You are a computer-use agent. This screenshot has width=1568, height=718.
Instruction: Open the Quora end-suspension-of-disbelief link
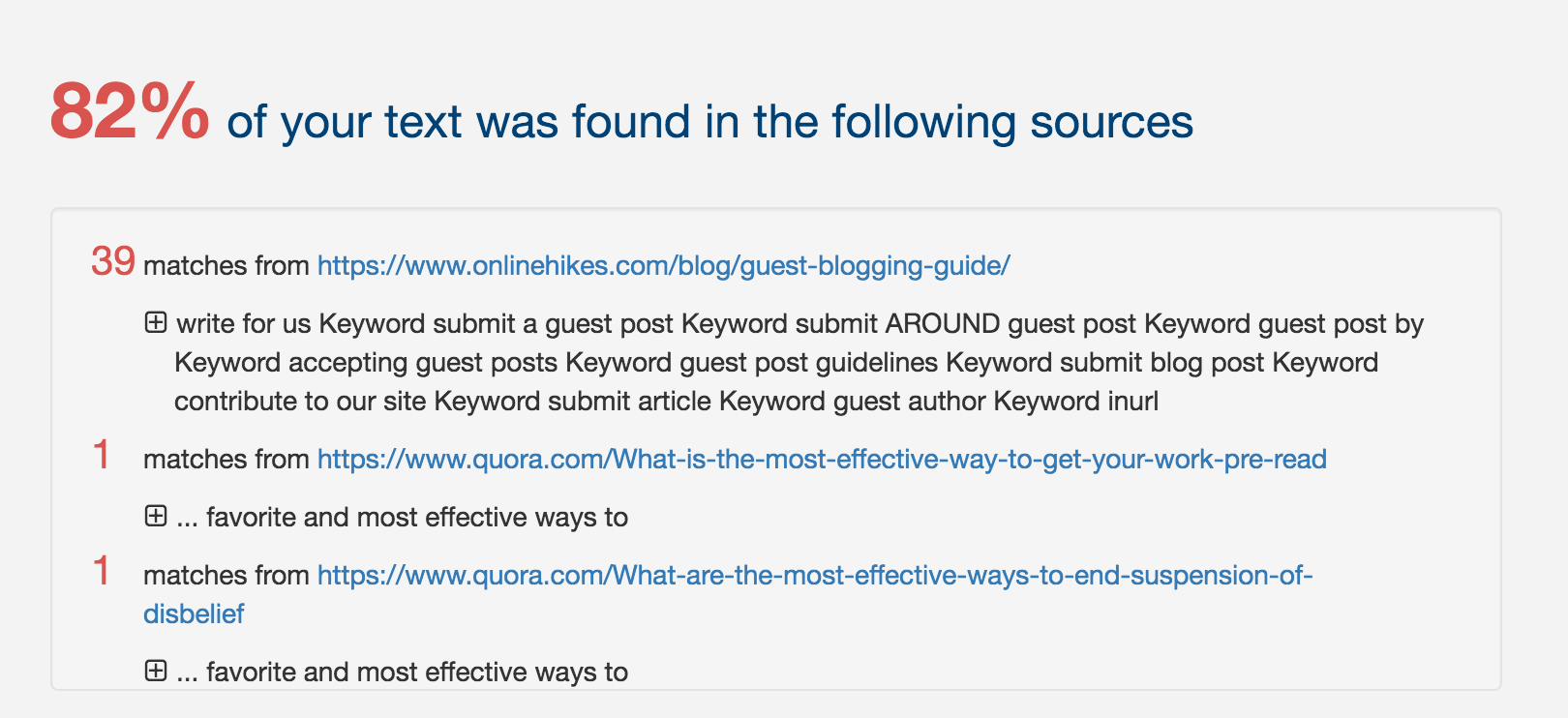[x=814, y=576]
